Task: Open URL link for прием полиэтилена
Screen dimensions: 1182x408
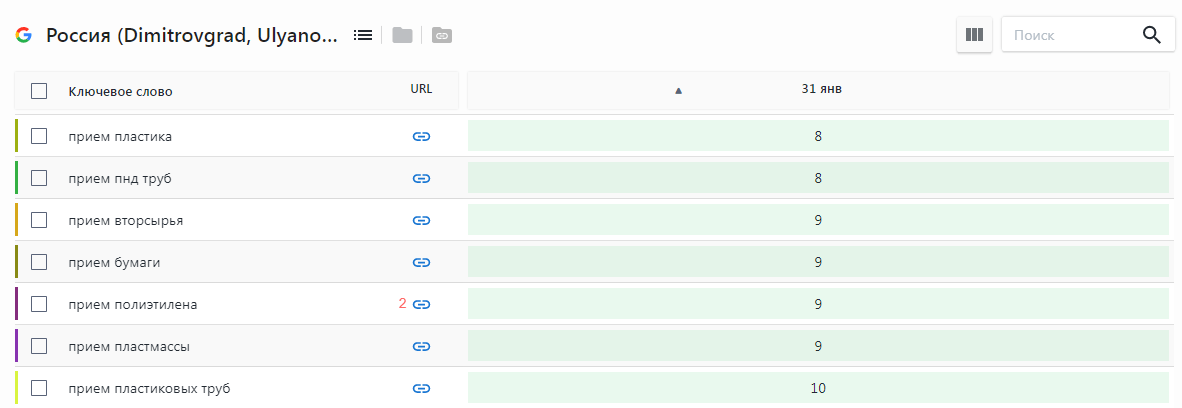Action: point(421,304)
